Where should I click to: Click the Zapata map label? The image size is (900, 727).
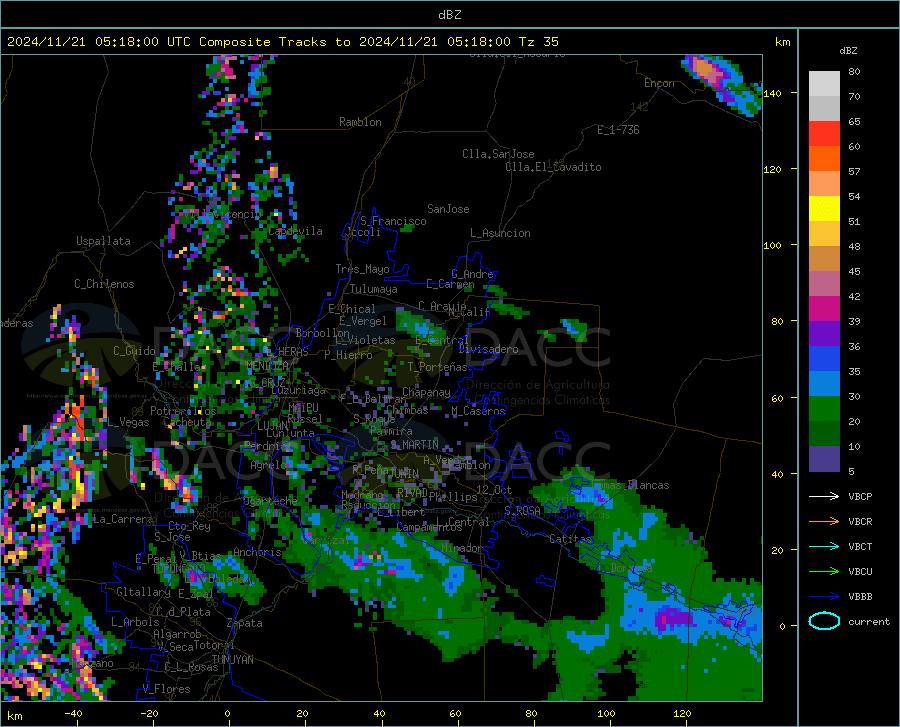(245, 623)
